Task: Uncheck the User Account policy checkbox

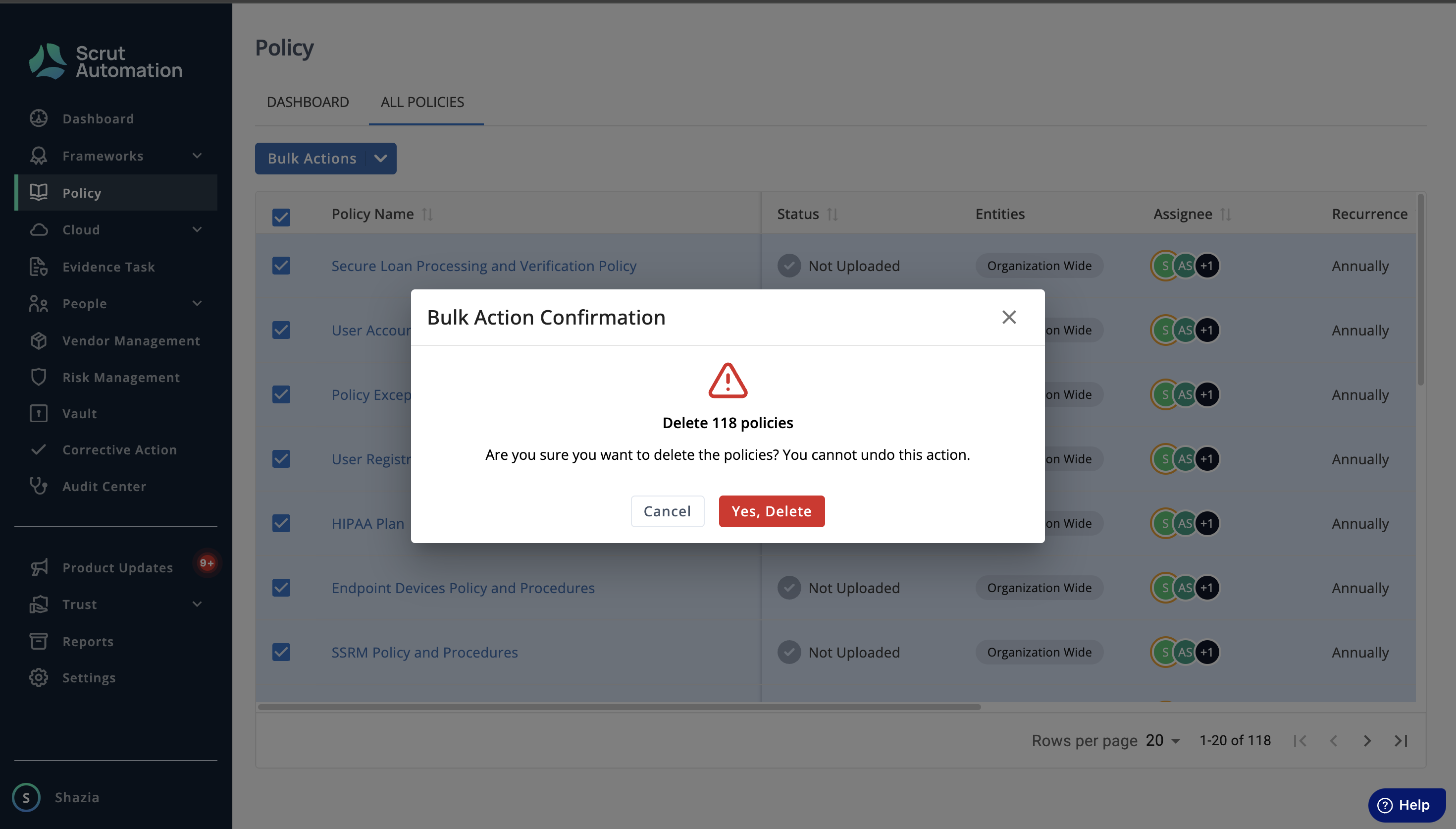Action: point(281,330)
